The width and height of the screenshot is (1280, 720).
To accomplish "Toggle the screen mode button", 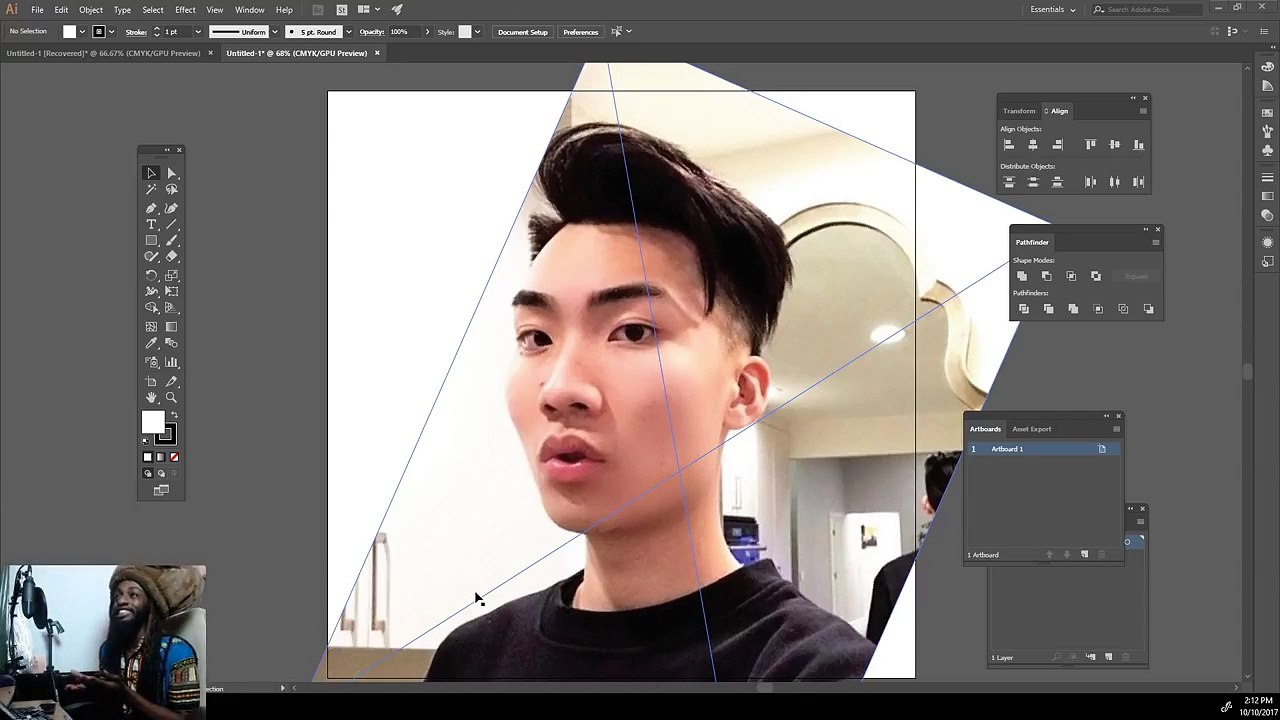I will coord(161,490).
